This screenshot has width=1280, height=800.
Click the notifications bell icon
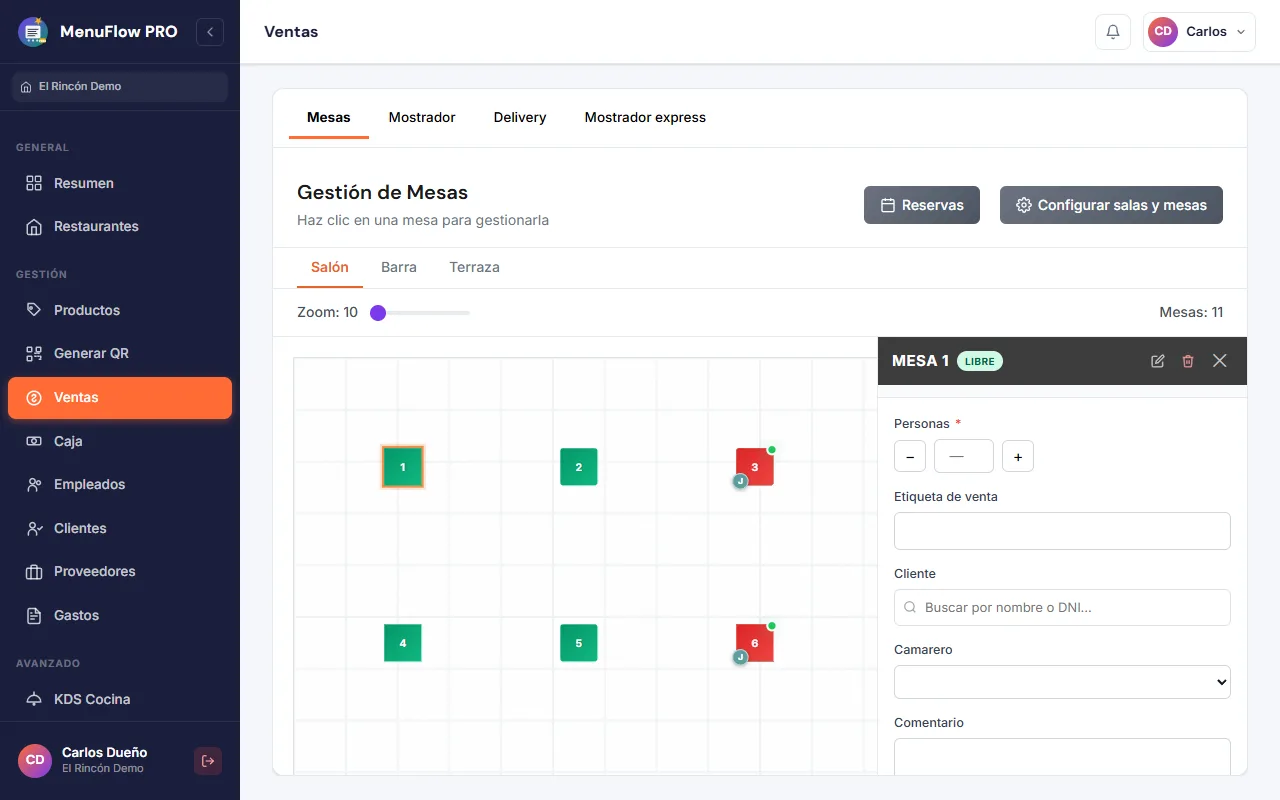pos(1113,32)
